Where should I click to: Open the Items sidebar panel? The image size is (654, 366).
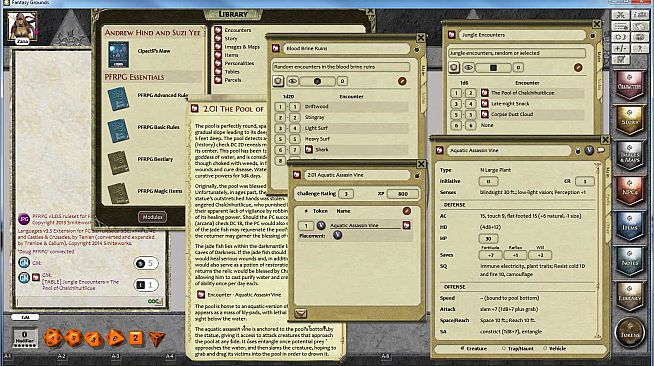[630, 226]
